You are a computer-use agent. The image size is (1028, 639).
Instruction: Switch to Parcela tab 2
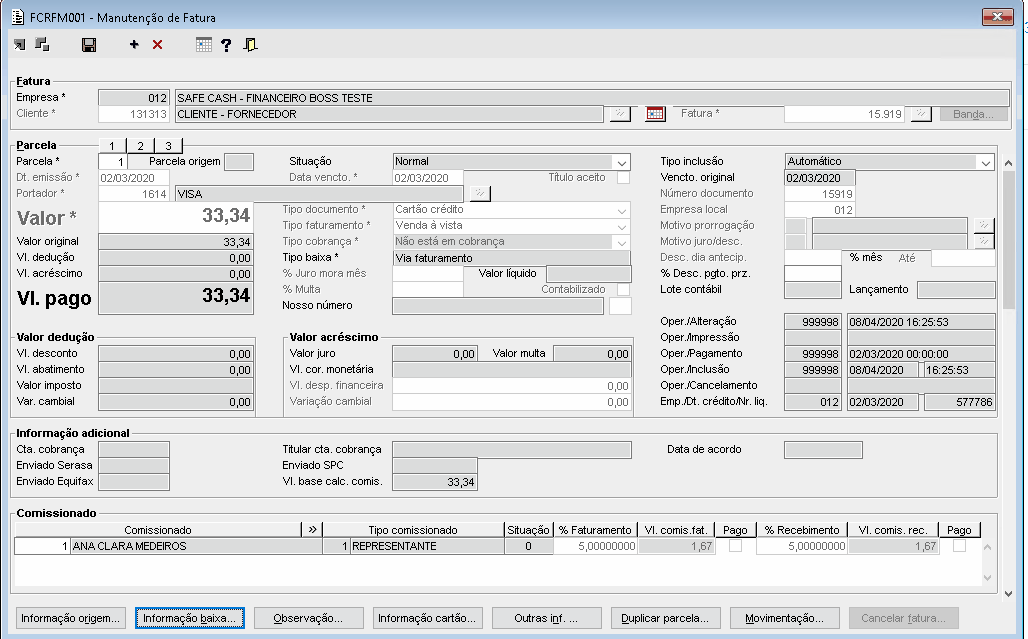[x=141, y=146]
